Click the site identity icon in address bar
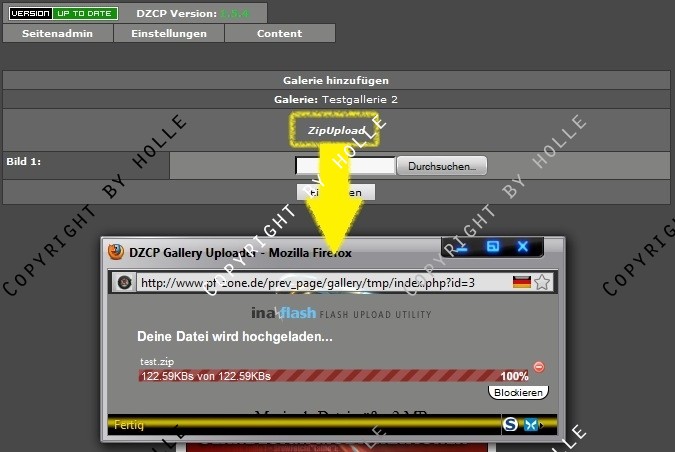 (x=122, y=282)
